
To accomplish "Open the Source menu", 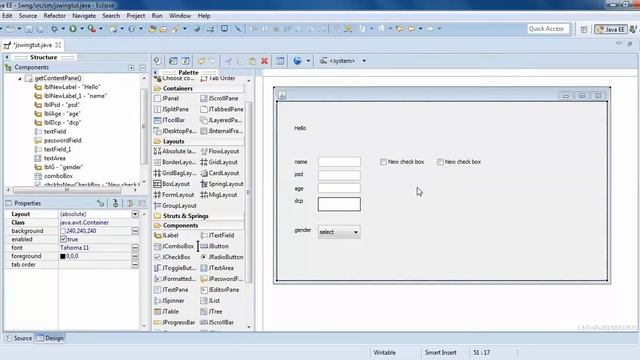I will click(x=28, y=16).
